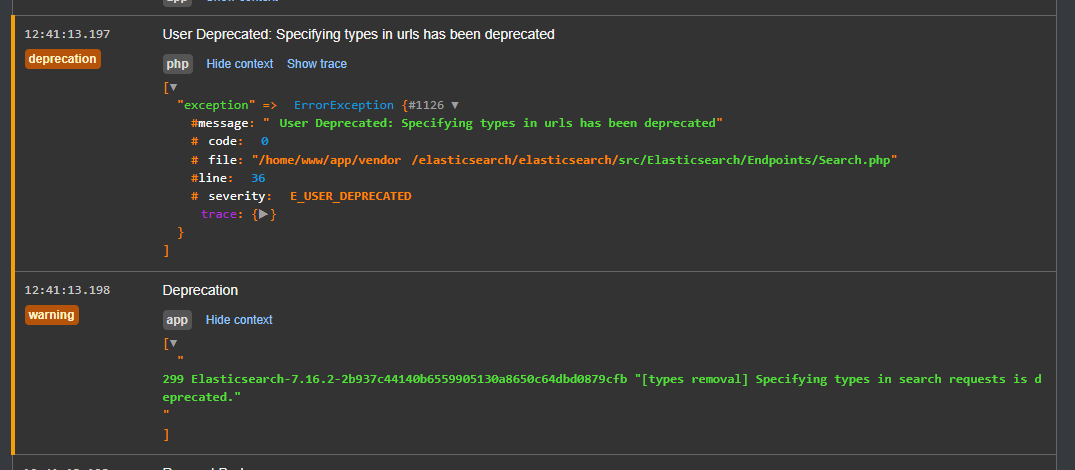Click the ErrorException class name
The width and height of the screenshot is (1075, 470).
pos(343,106)
